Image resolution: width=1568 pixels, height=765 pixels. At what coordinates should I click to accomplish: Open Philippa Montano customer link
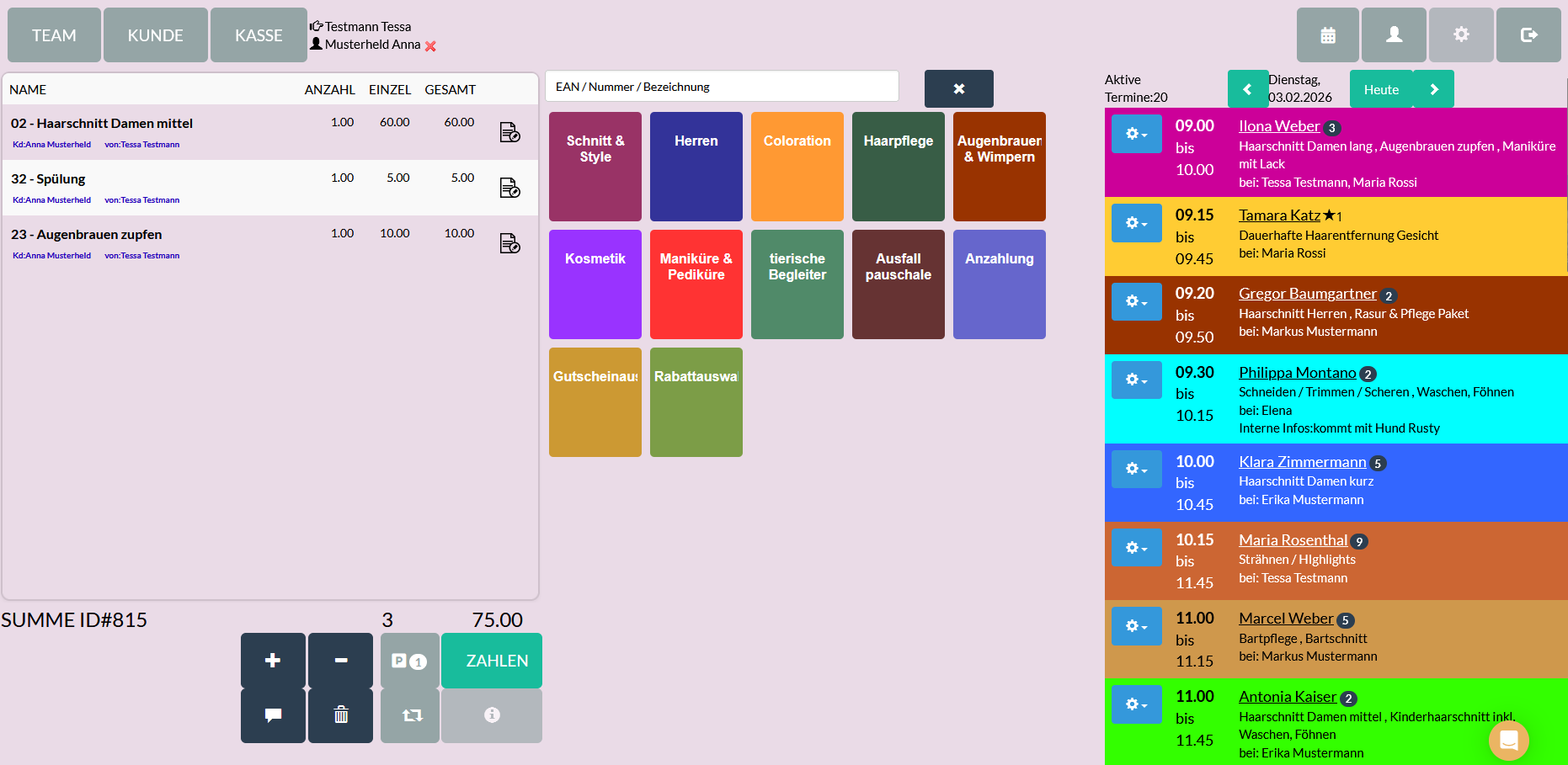click(x=1297, y=373)
